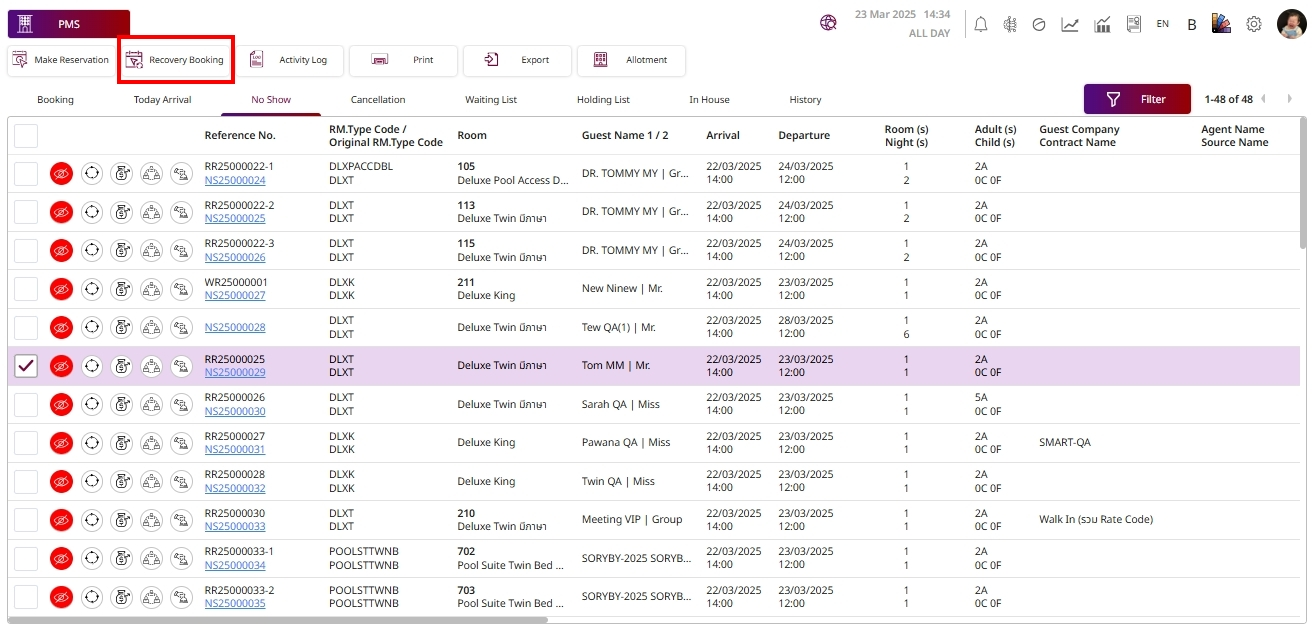Uncheck the checked RR25000025 row checkbox
The image size is (1314, 633).
[26, 366]
